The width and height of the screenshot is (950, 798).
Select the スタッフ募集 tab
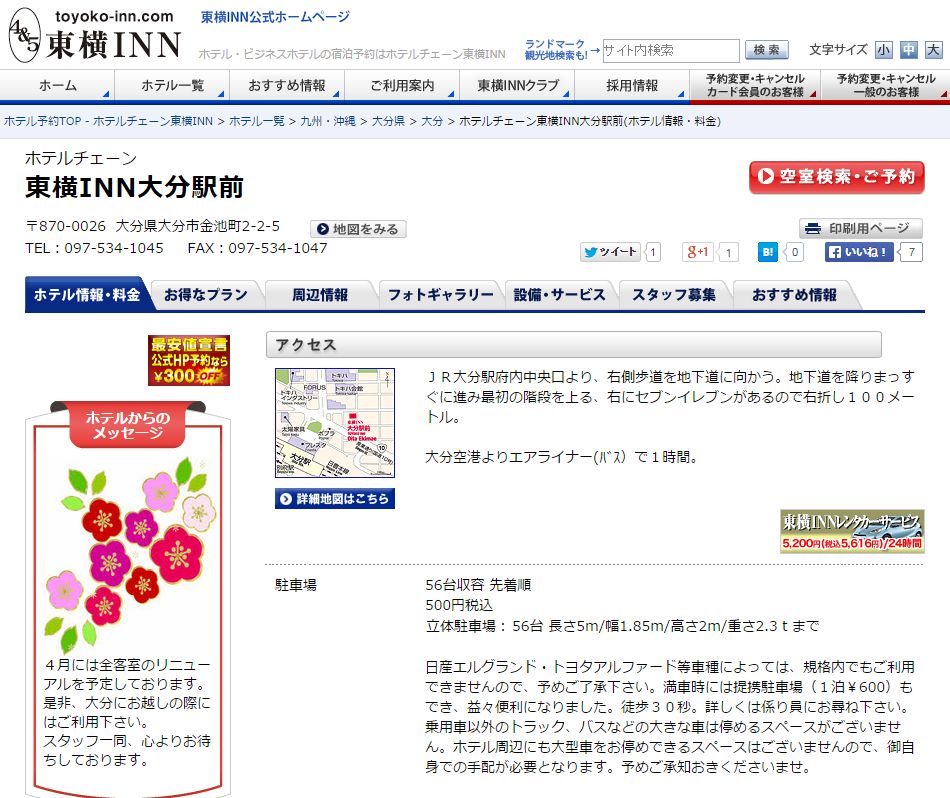674,295
